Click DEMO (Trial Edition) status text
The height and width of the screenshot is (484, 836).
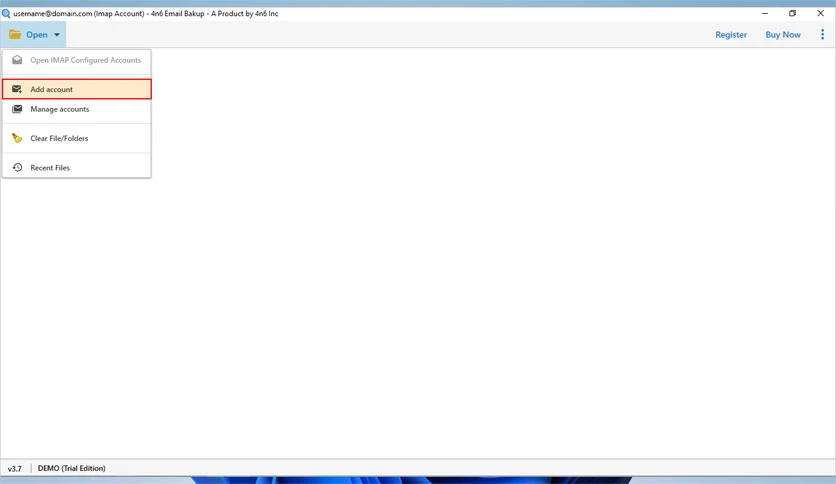(71, 468)
